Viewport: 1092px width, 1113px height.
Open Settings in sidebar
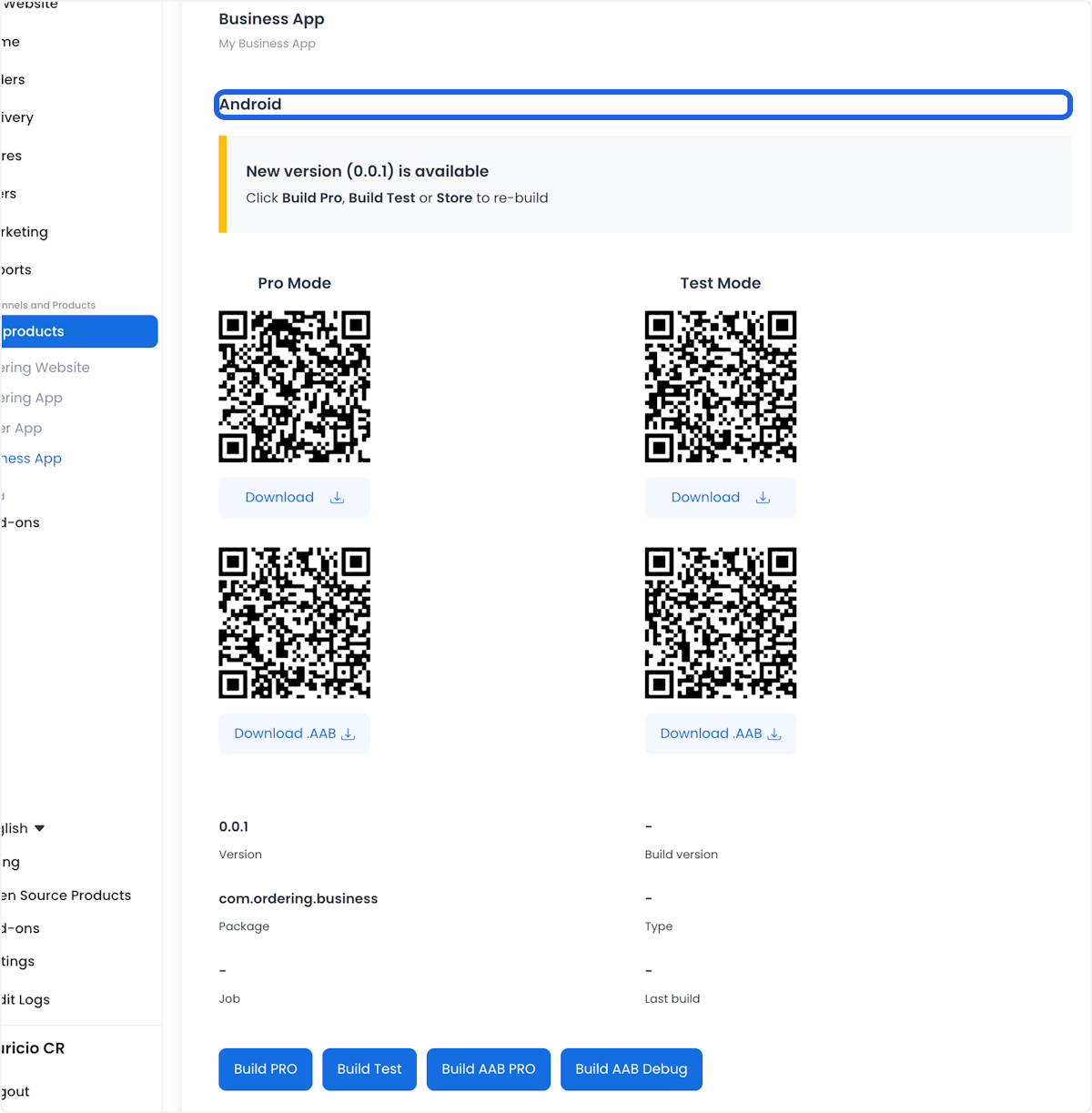tap(18, 961)
